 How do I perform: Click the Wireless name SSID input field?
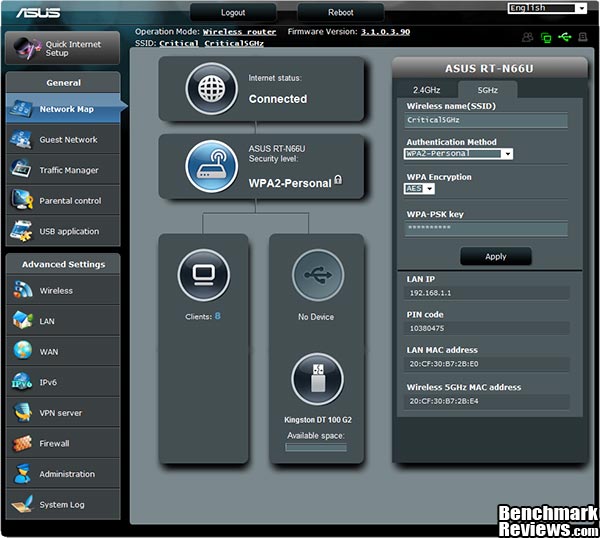point(486,120)
